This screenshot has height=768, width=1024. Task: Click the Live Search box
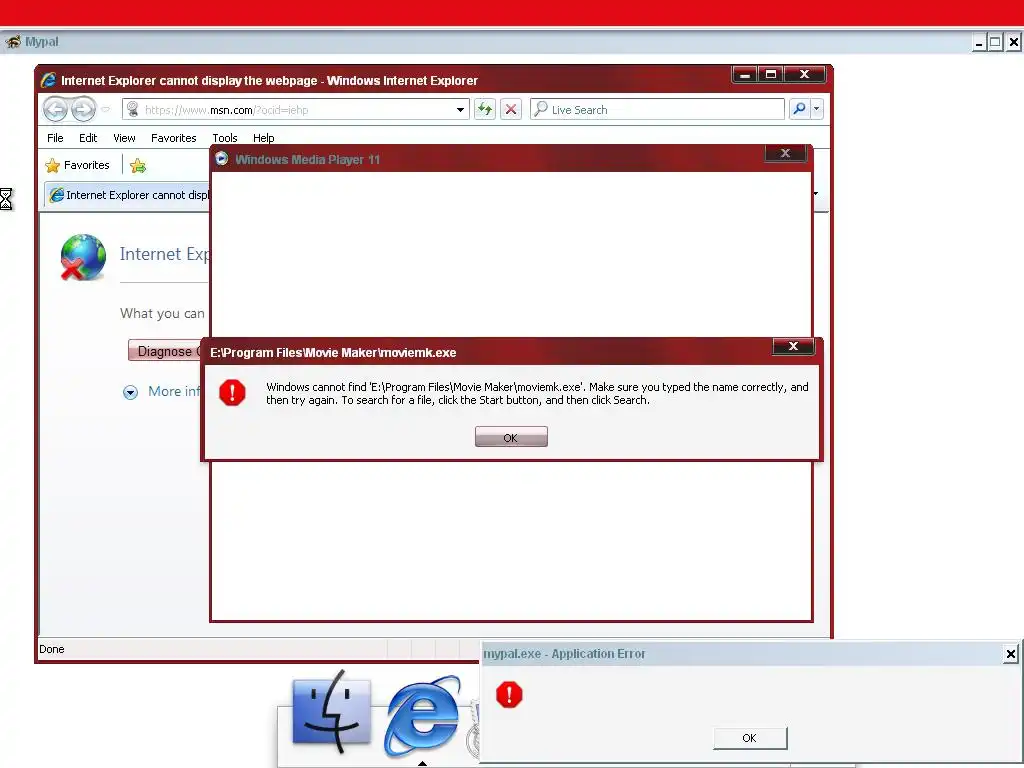(x=657, y=110)
